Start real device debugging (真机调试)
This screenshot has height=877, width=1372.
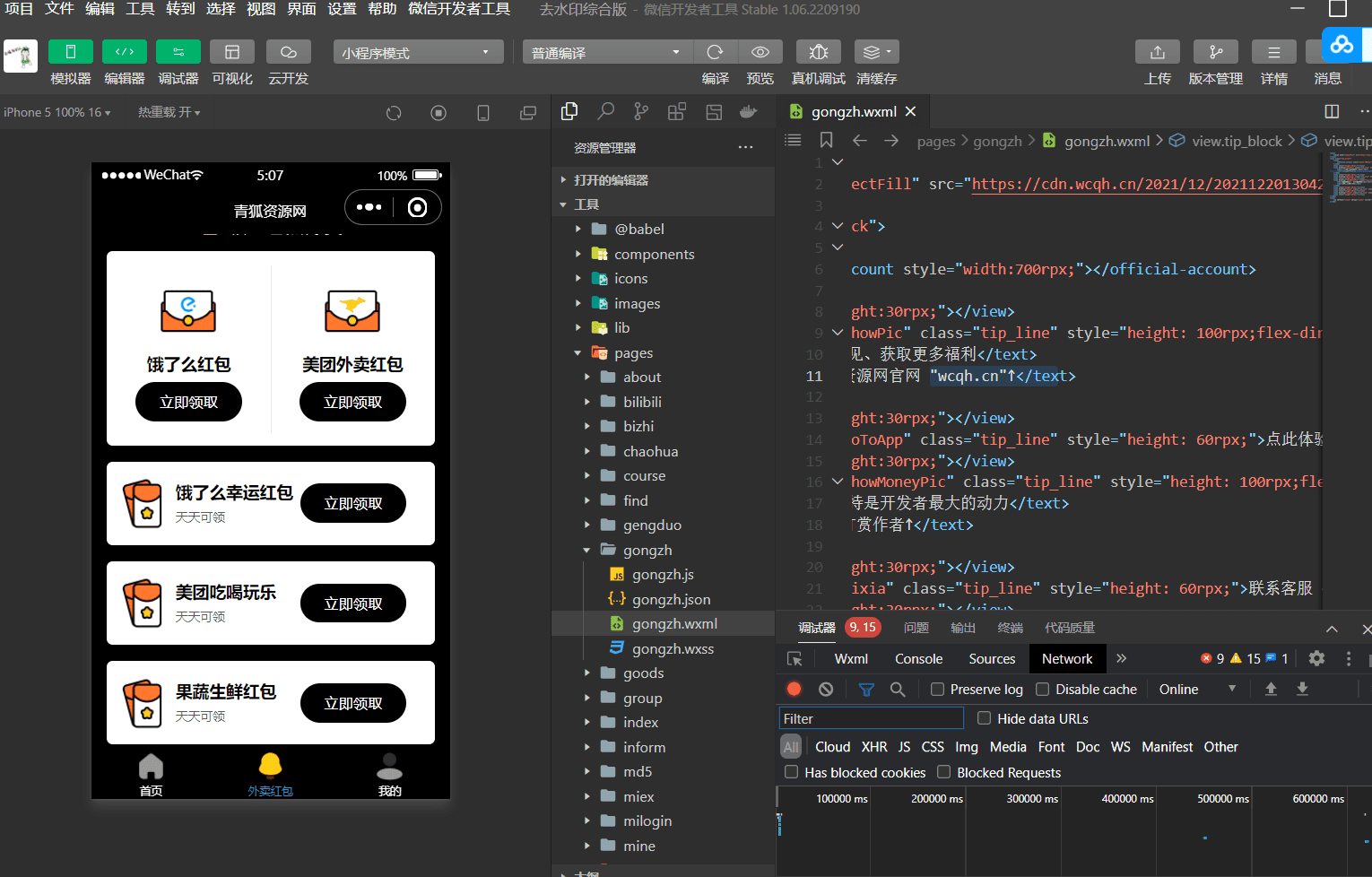[x=819, y=52]
